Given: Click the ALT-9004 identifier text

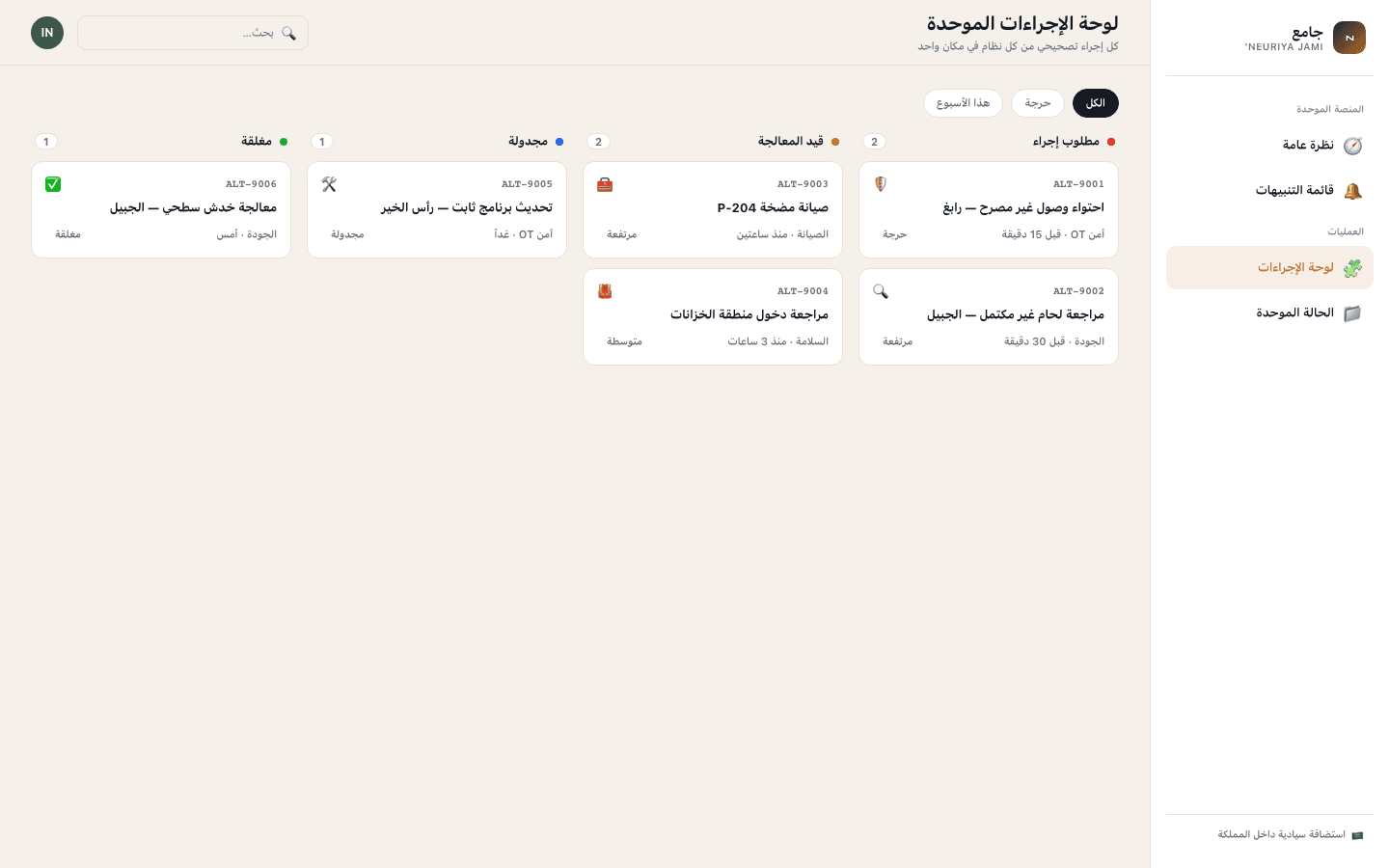Looking at the screenshot, I should 803,291.
